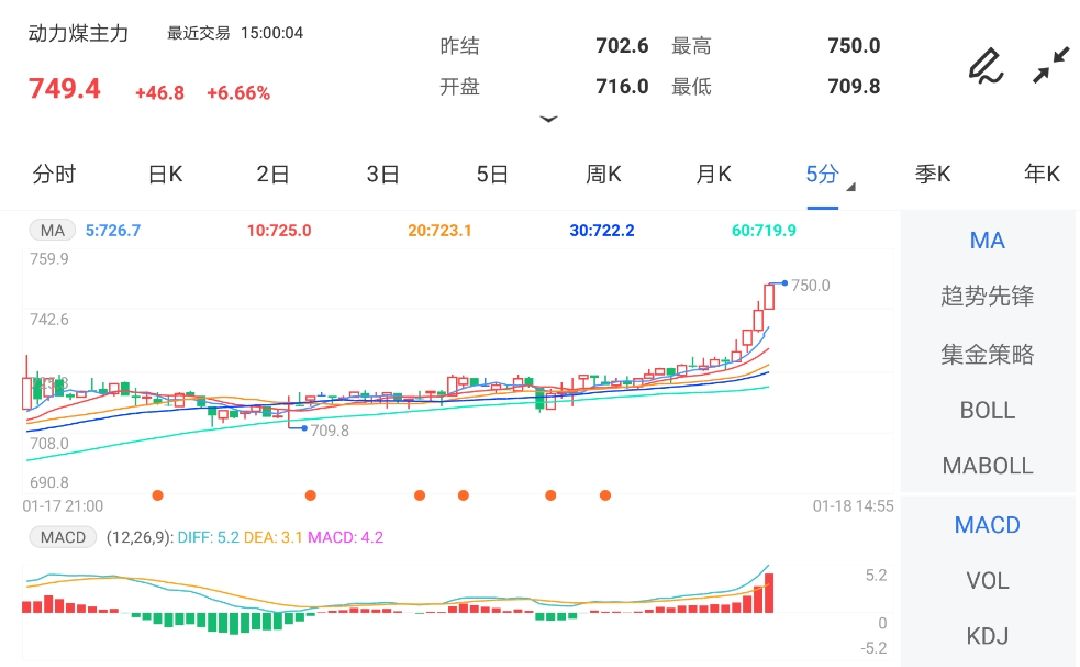Image resolution: width=1080 pixels, height=667 pixels.
Task: Click the tallest red MACD histogram bar
Action: (769, 593)
